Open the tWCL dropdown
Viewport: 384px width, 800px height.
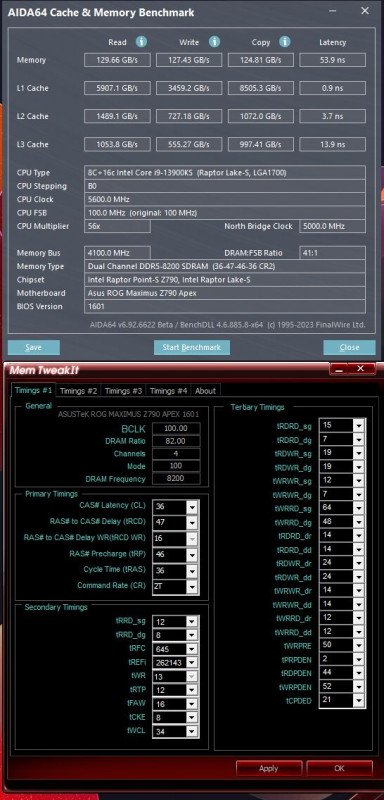tap(192, 732)
